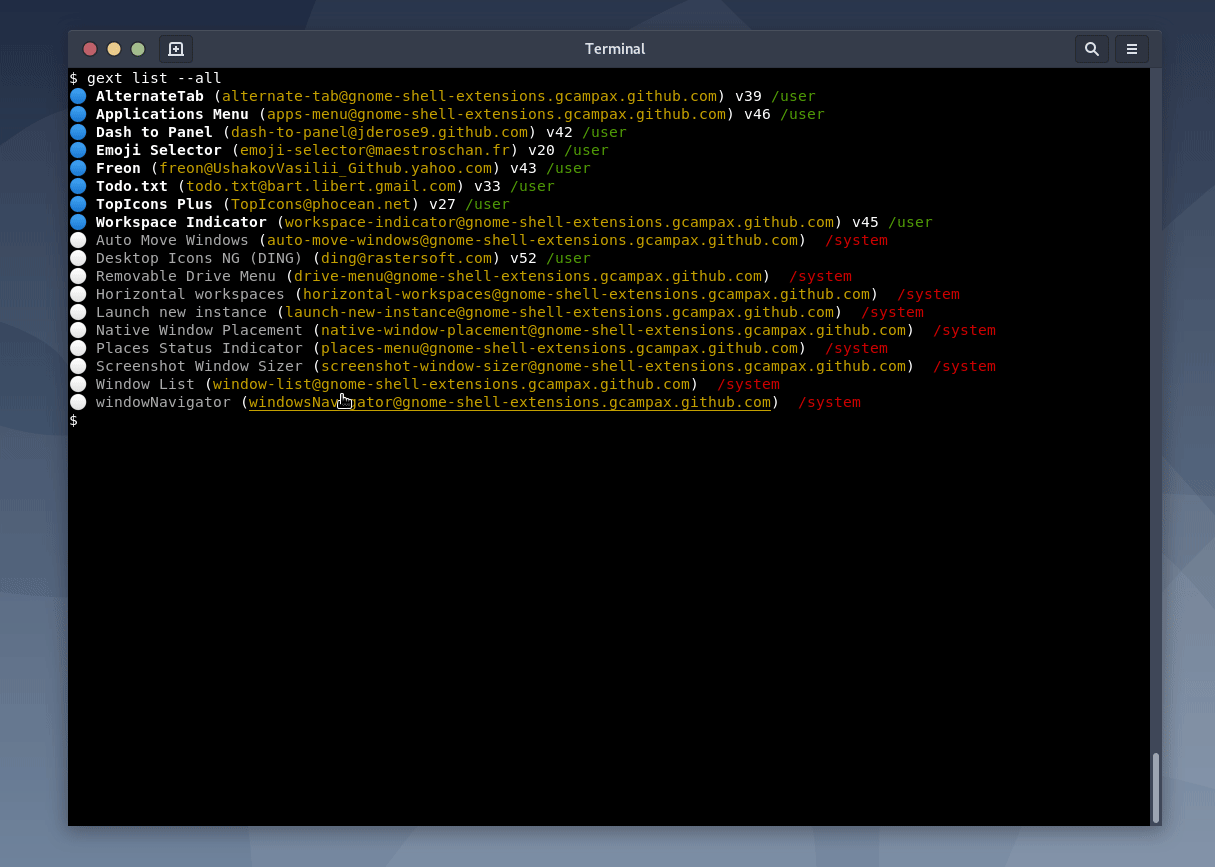
Task: Maximize the Terminal window
Action: [138, 49]
